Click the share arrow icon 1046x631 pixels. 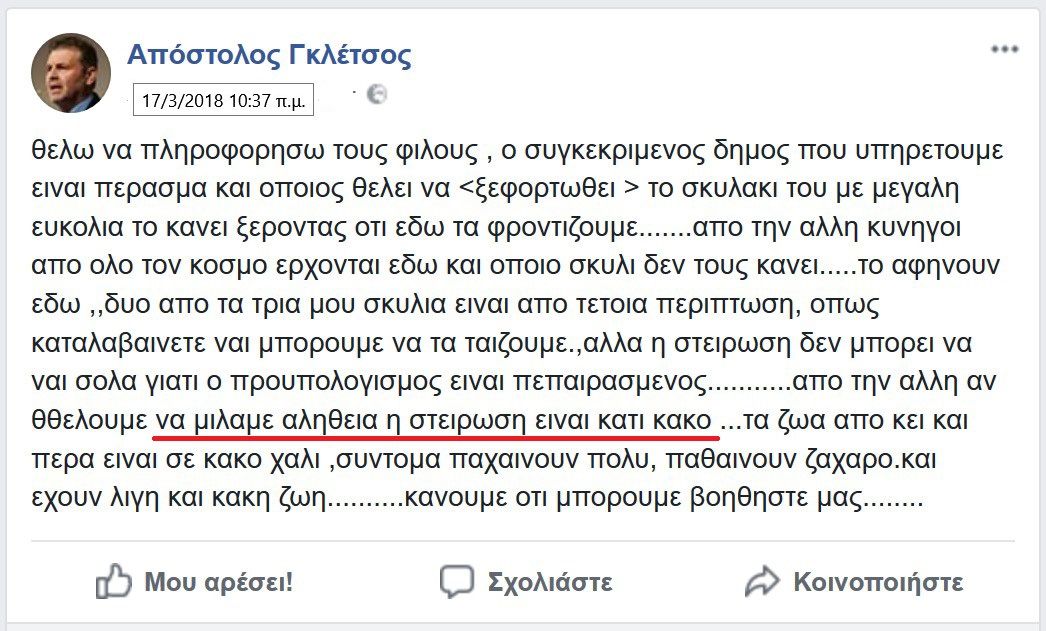(x=762, y=582)
